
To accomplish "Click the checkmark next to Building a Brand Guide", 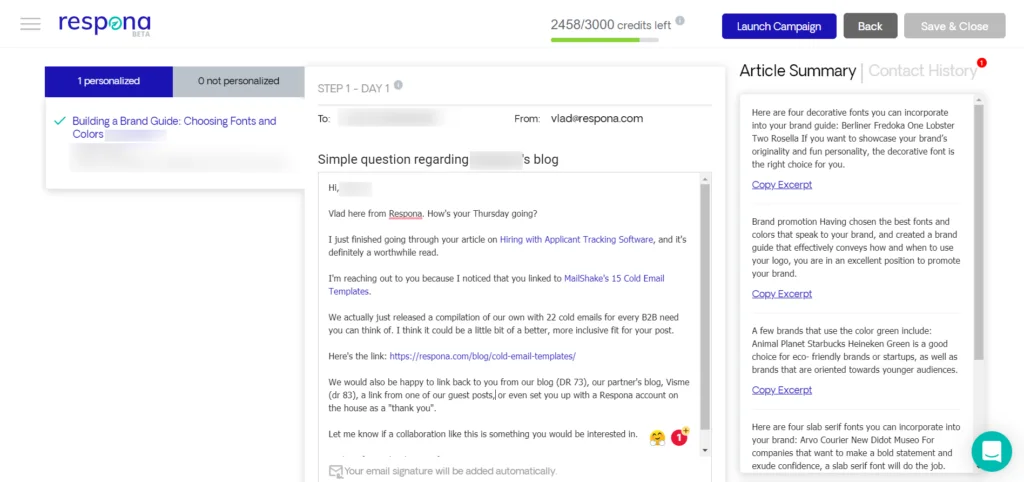I will [60, 121].
